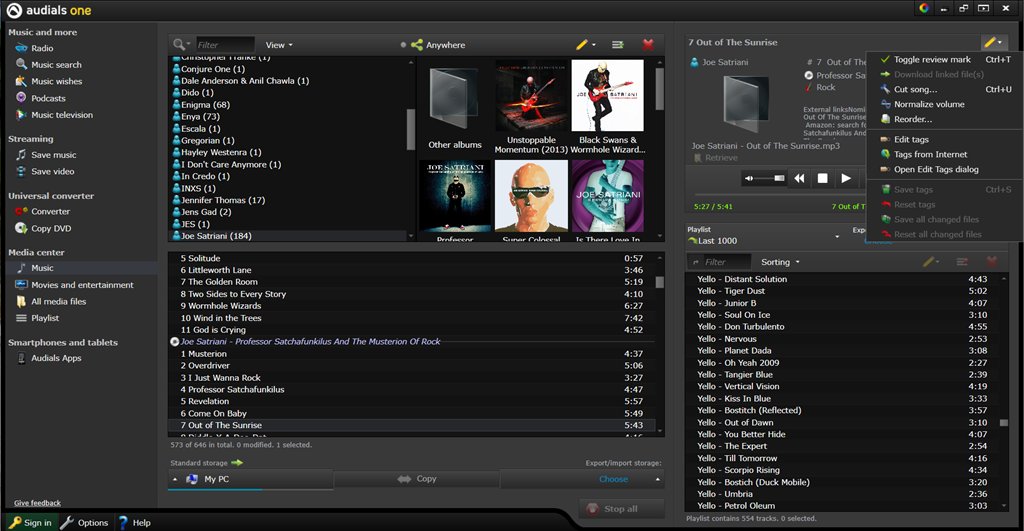Open Playlist in Media center

45,318
